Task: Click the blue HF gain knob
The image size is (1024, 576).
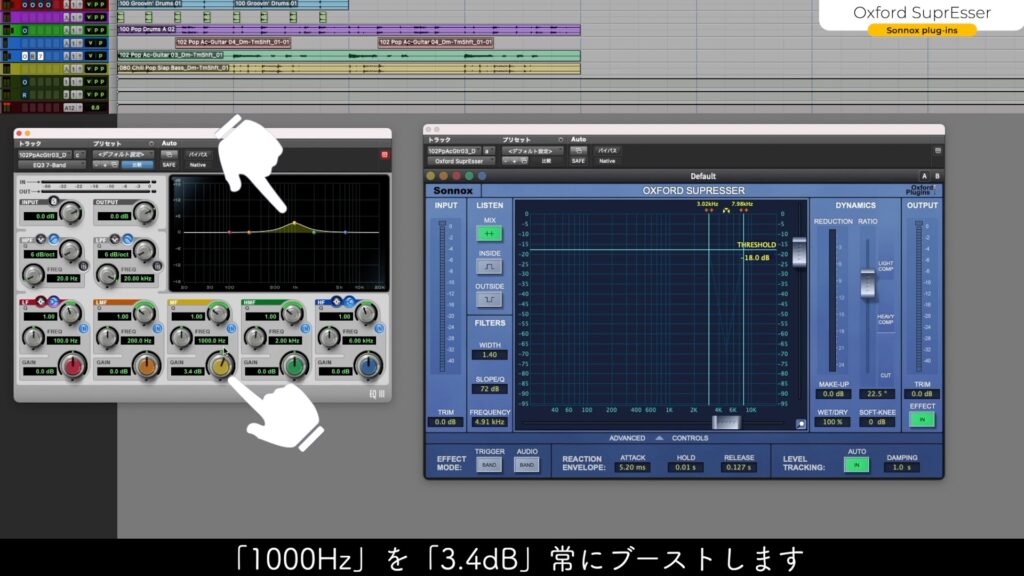Action: pyautogui.click(x=368, y=366)
